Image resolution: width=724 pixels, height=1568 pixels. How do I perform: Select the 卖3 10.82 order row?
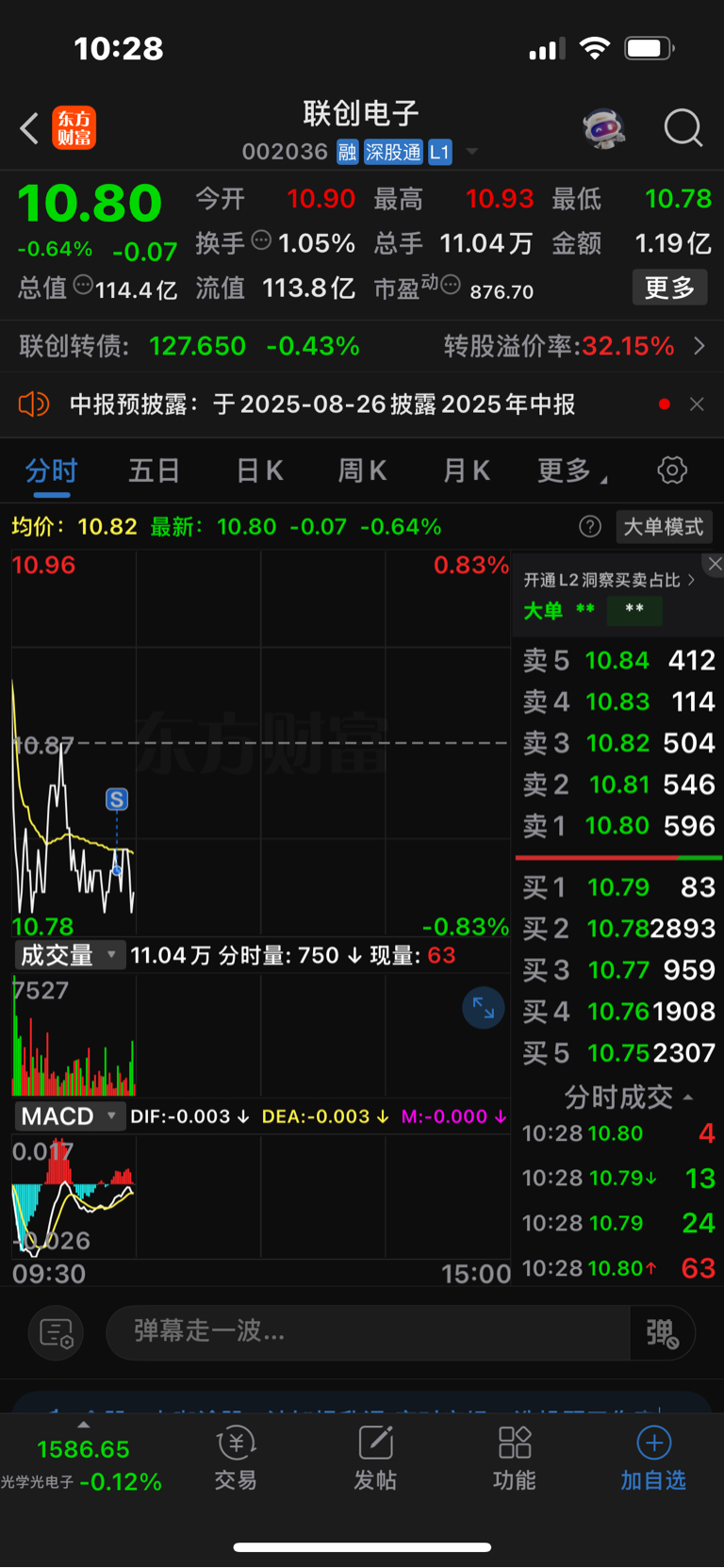tap(618, 743)
